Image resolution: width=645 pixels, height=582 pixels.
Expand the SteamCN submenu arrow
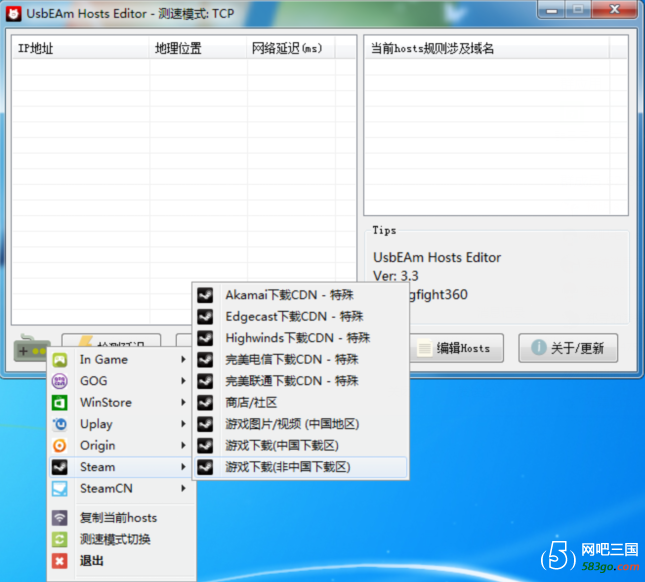coord(183,488)
